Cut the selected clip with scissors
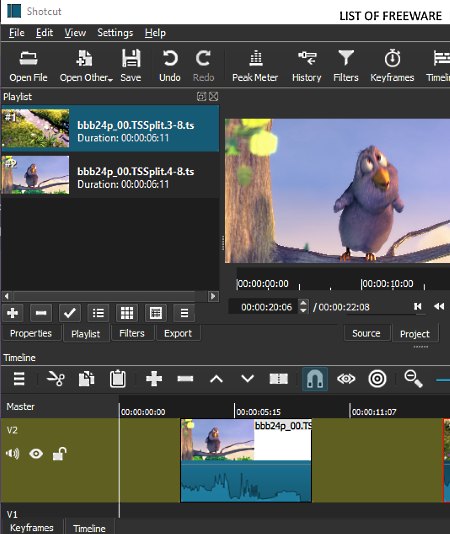The height and width of the screenshot is (534, 450). tap(56, 379)
